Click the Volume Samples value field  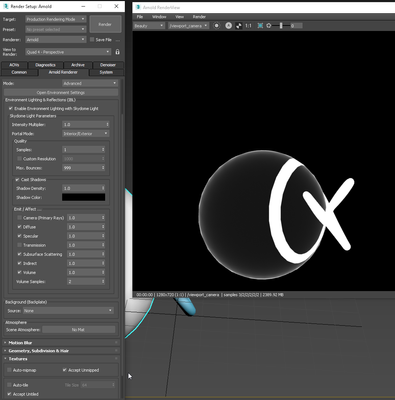pyautogui.click(x=84, y=282)
